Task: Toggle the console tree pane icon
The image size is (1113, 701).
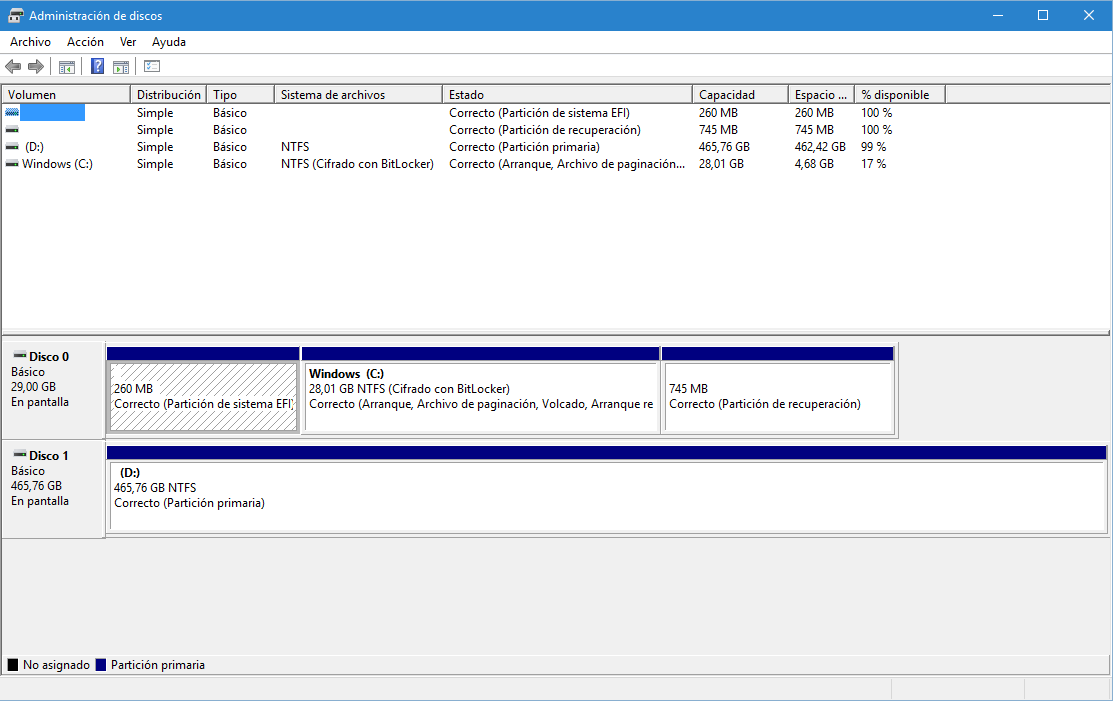Action: click(x=67, y=67)
